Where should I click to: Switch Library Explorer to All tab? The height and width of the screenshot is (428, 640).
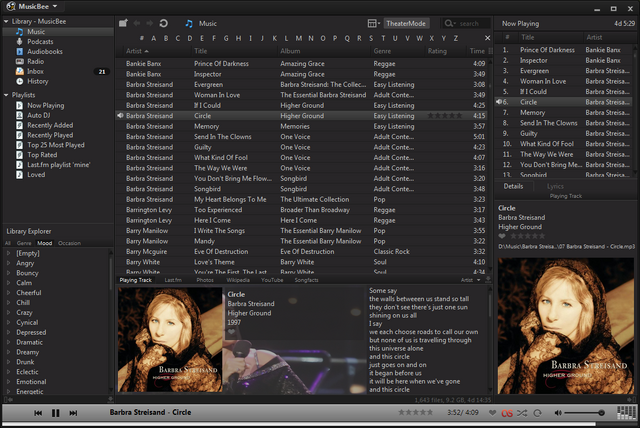click(x=8, y=243)
